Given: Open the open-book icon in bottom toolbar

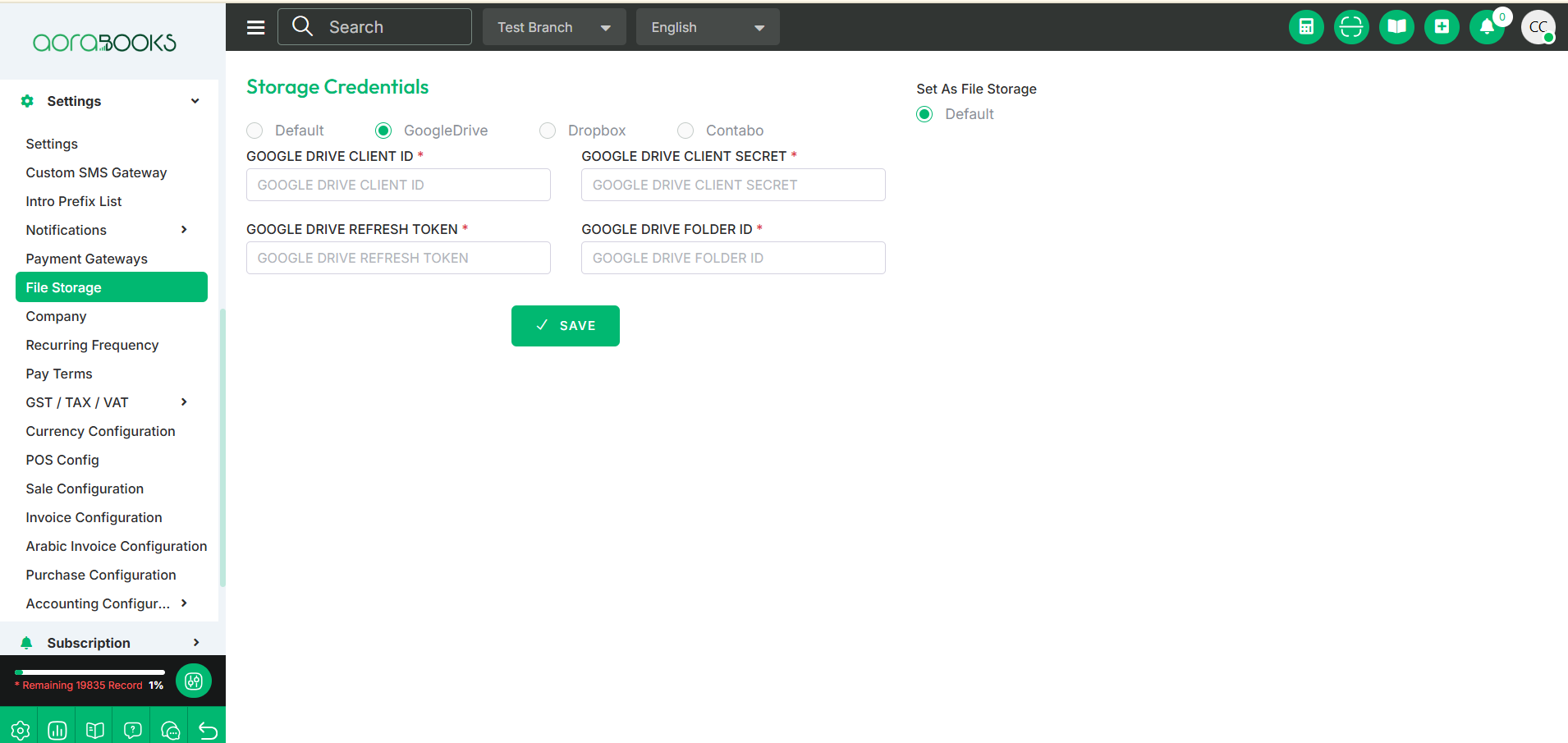Looking at the screenshot, I should [x=95, y=731].
